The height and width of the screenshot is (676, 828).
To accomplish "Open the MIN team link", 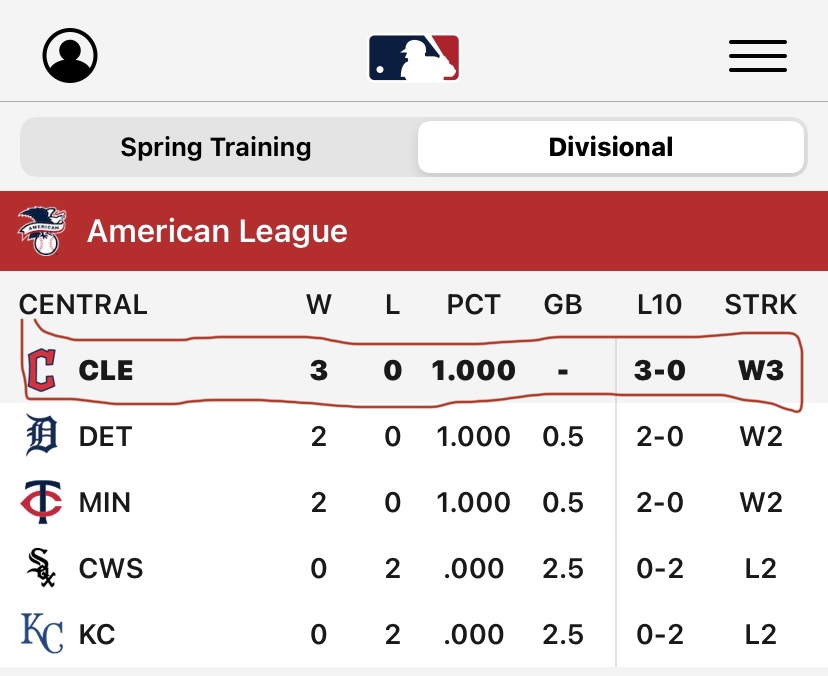I will click(105, 502).
